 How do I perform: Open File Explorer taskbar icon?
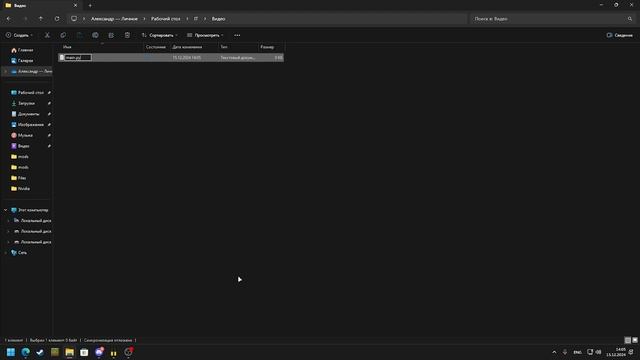(x=69, y=352)
